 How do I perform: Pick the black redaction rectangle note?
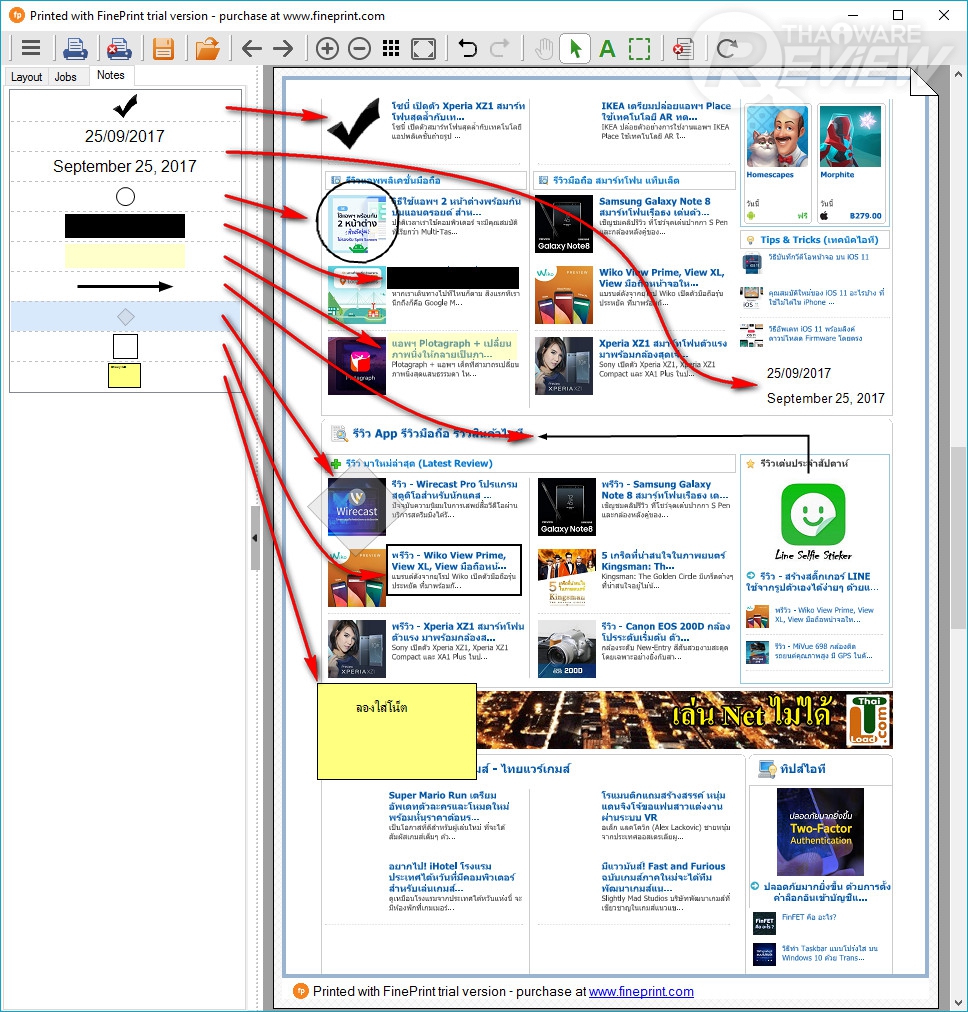point(125,227)
